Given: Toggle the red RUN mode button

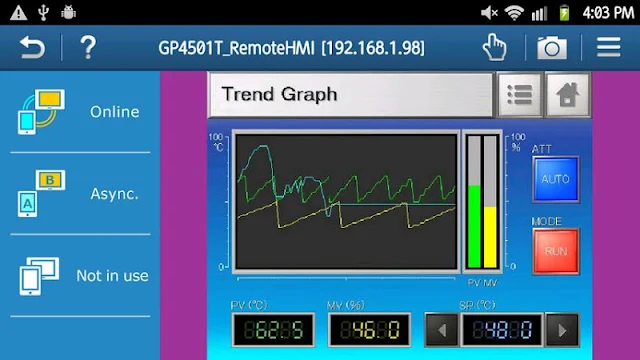Looking at the screenshot, I should pyautogui.click(x=556, y=251).
